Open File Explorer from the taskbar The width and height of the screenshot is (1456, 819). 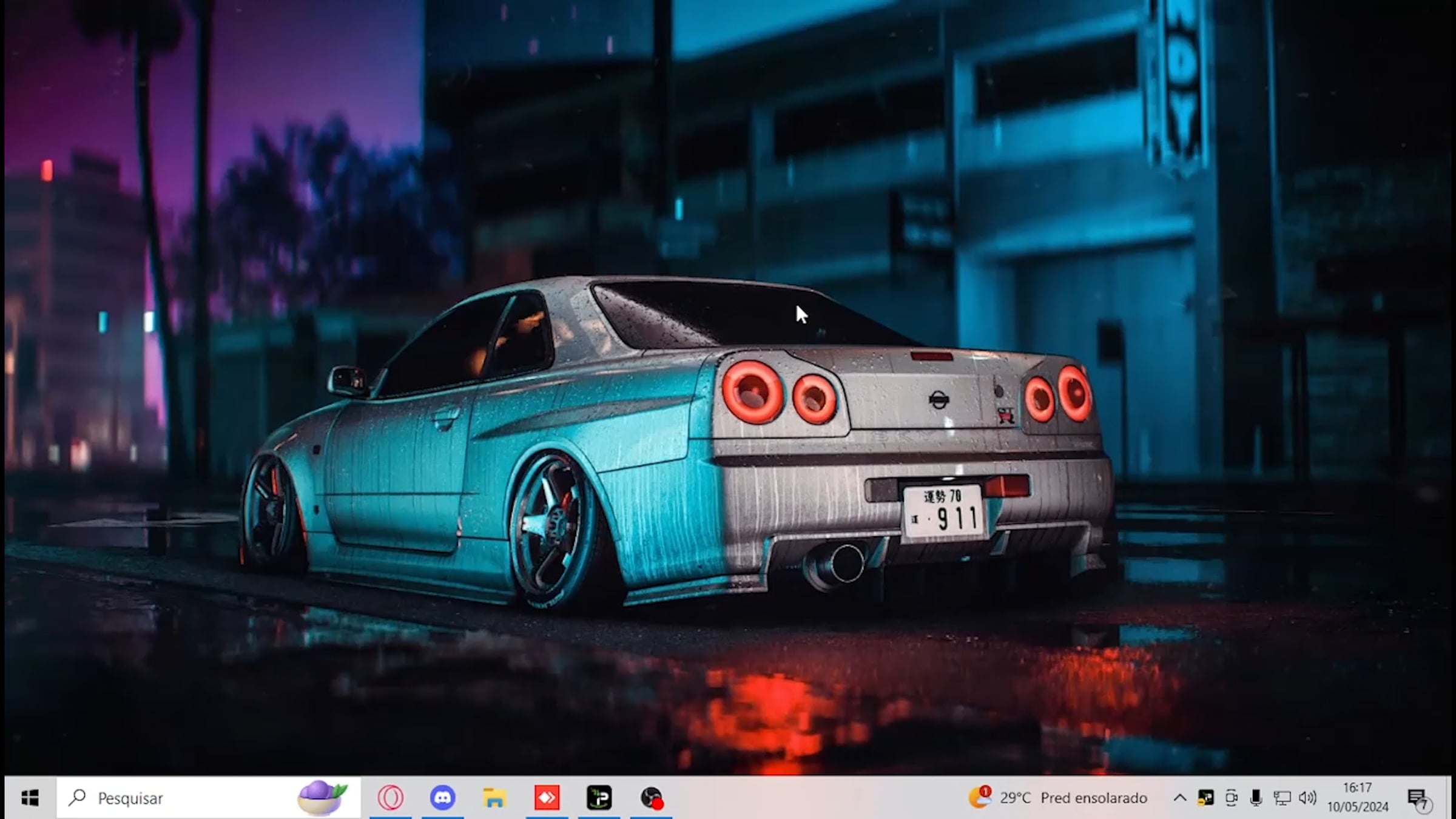click(494, 797)
